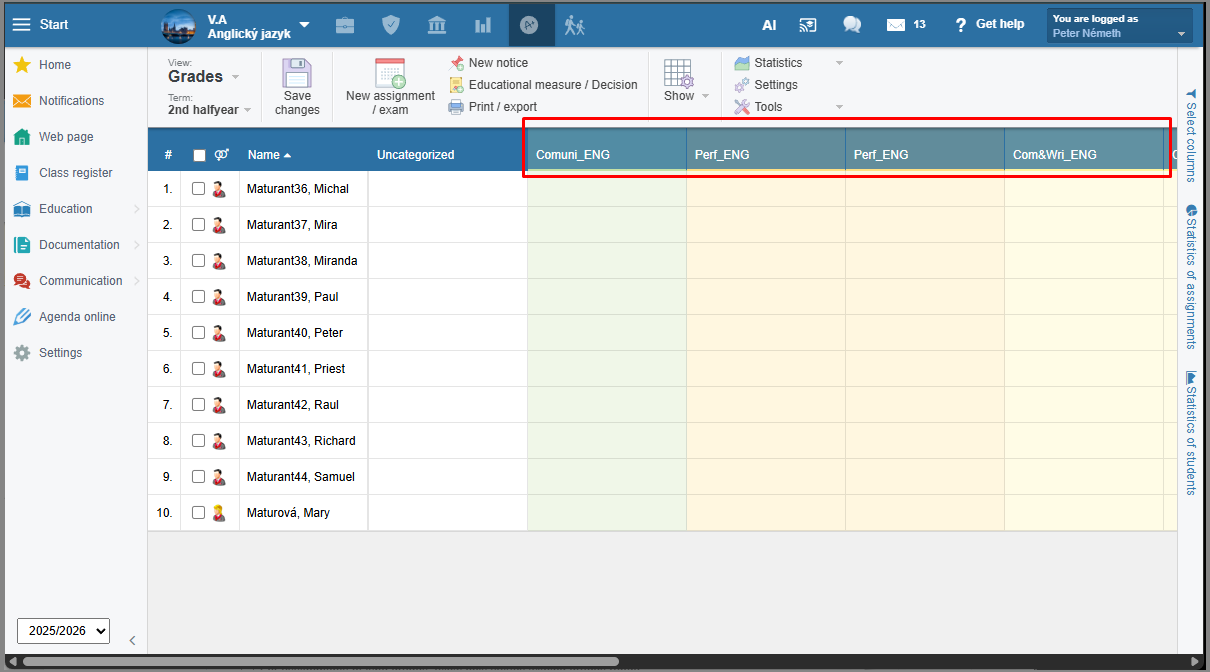Open Class register in the sidebar
This screenshot has height=672, width=1210.
(75, 173)
